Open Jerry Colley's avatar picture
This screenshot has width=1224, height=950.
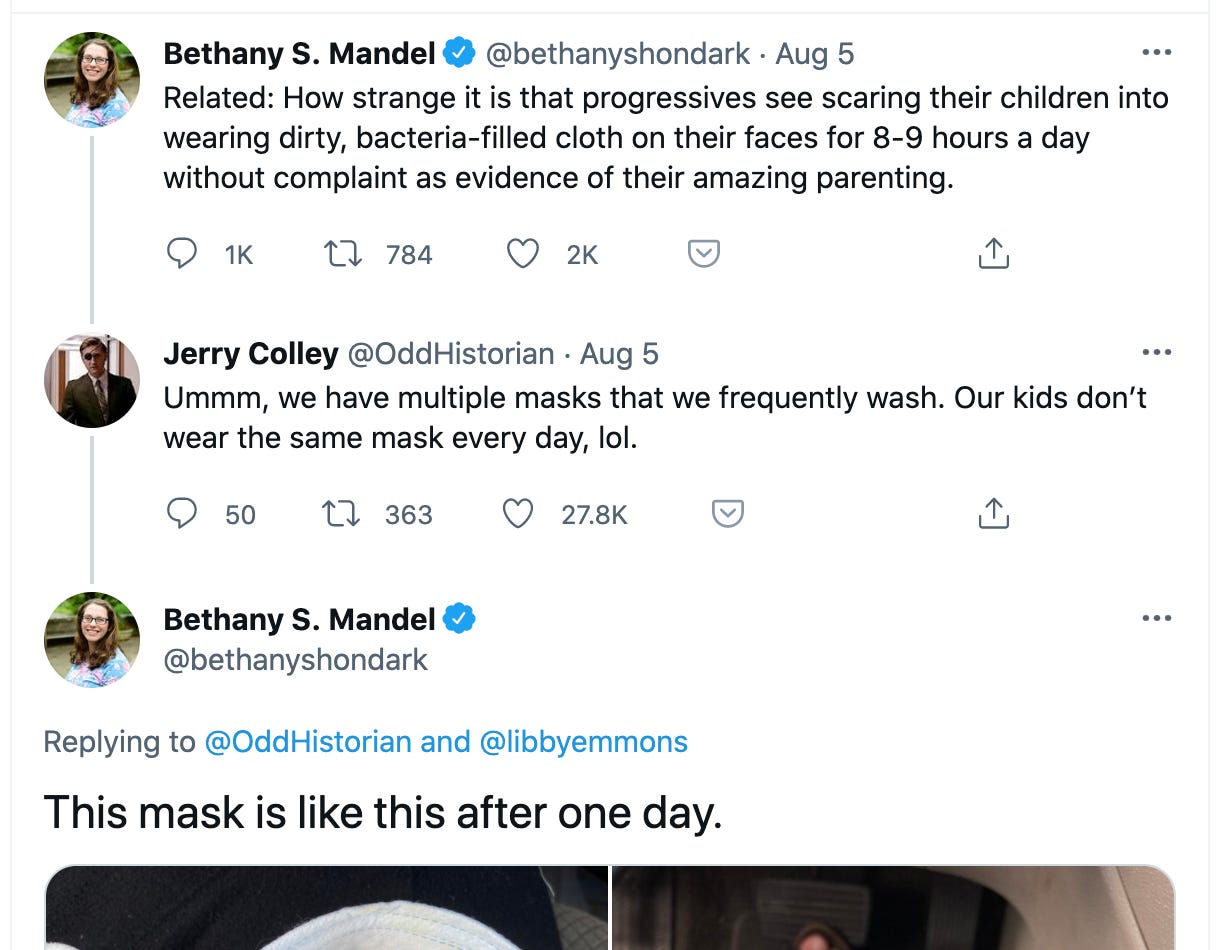92,380
